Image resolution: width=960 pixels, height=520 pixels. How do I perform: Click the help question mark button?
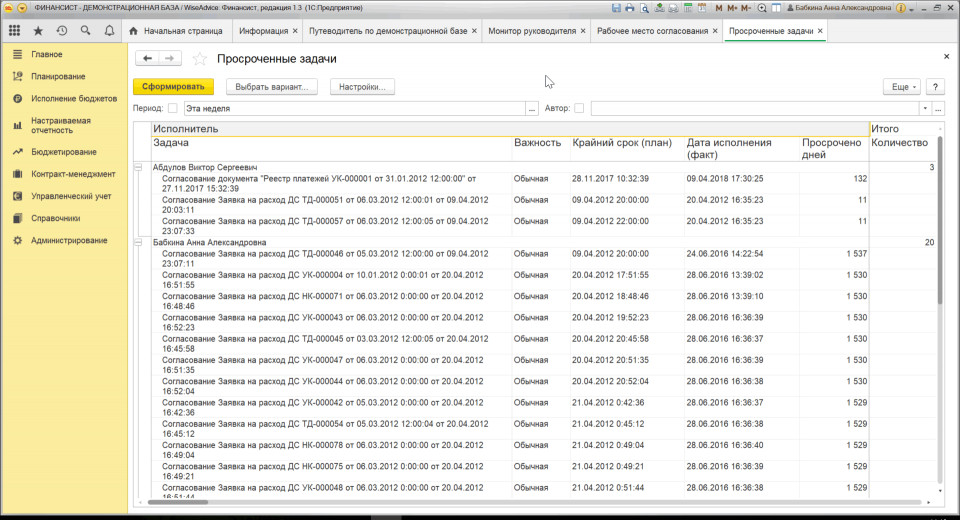(936, 87)
